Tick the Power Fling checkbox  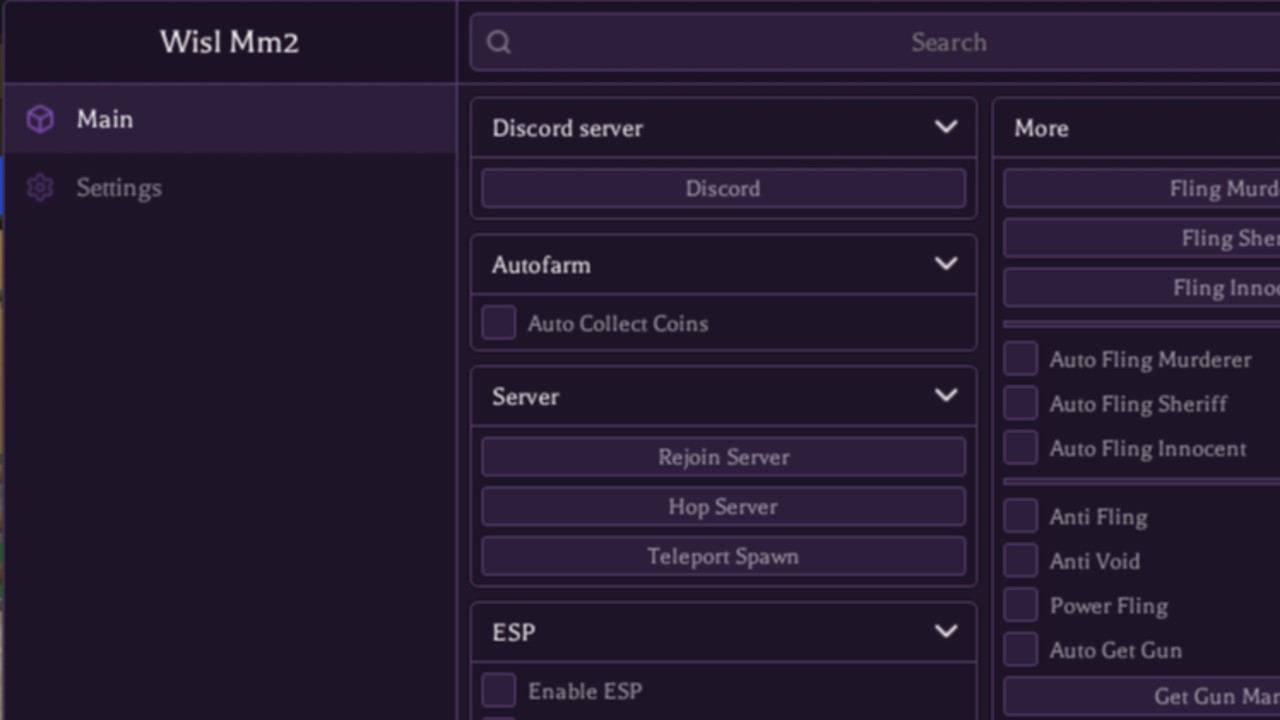tap(1021, 605)
